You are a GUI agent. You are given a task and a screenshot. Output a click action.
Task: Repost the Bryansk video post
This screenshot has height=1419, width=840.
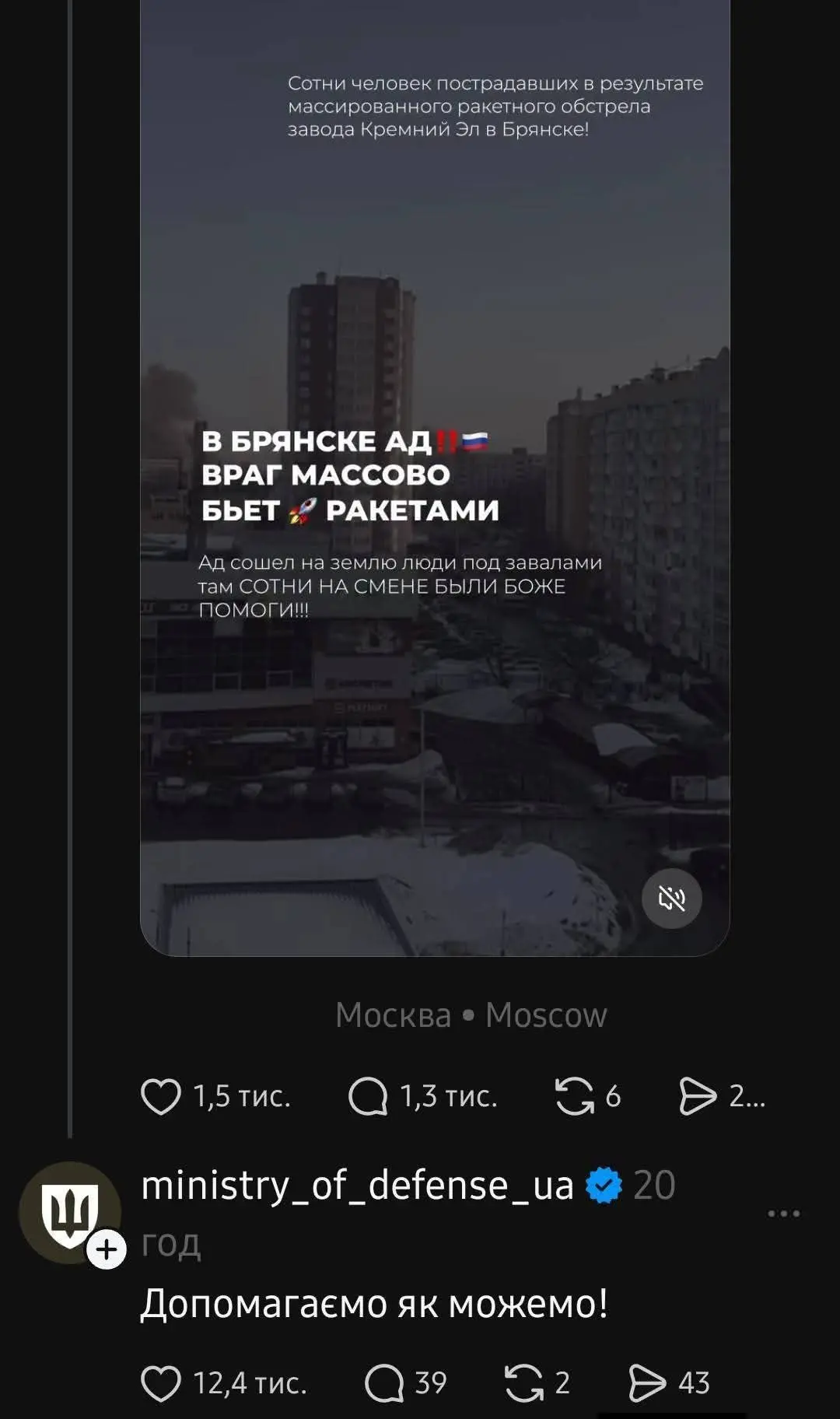pyautogui.click(x=574, y=1096)
